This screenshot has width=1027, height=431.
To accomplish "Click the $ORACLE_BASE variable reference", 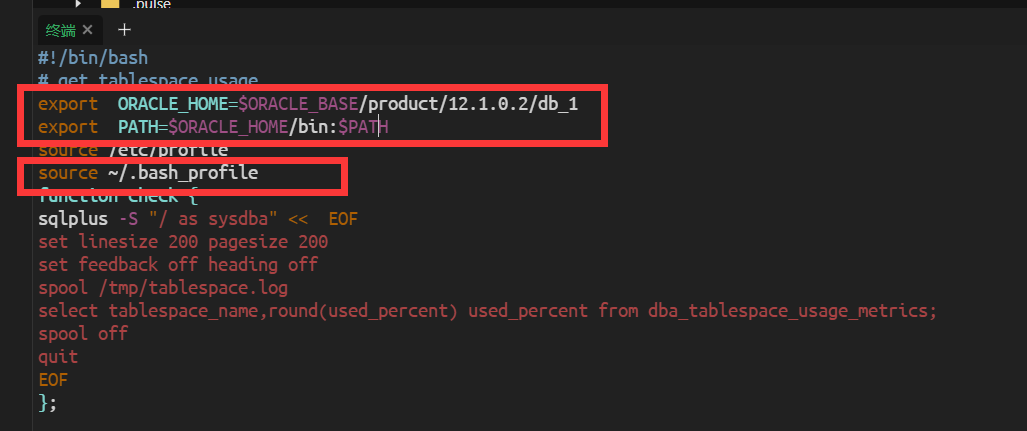I will [298, 103].
